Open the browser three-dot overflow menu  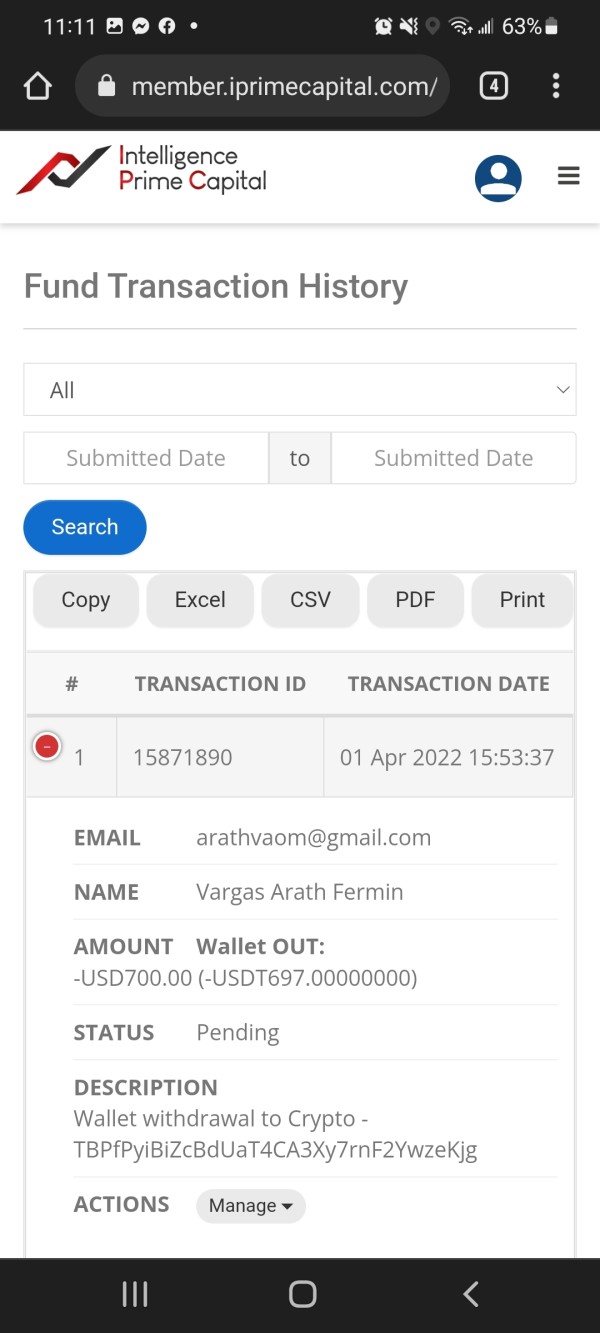click(556, 86)
